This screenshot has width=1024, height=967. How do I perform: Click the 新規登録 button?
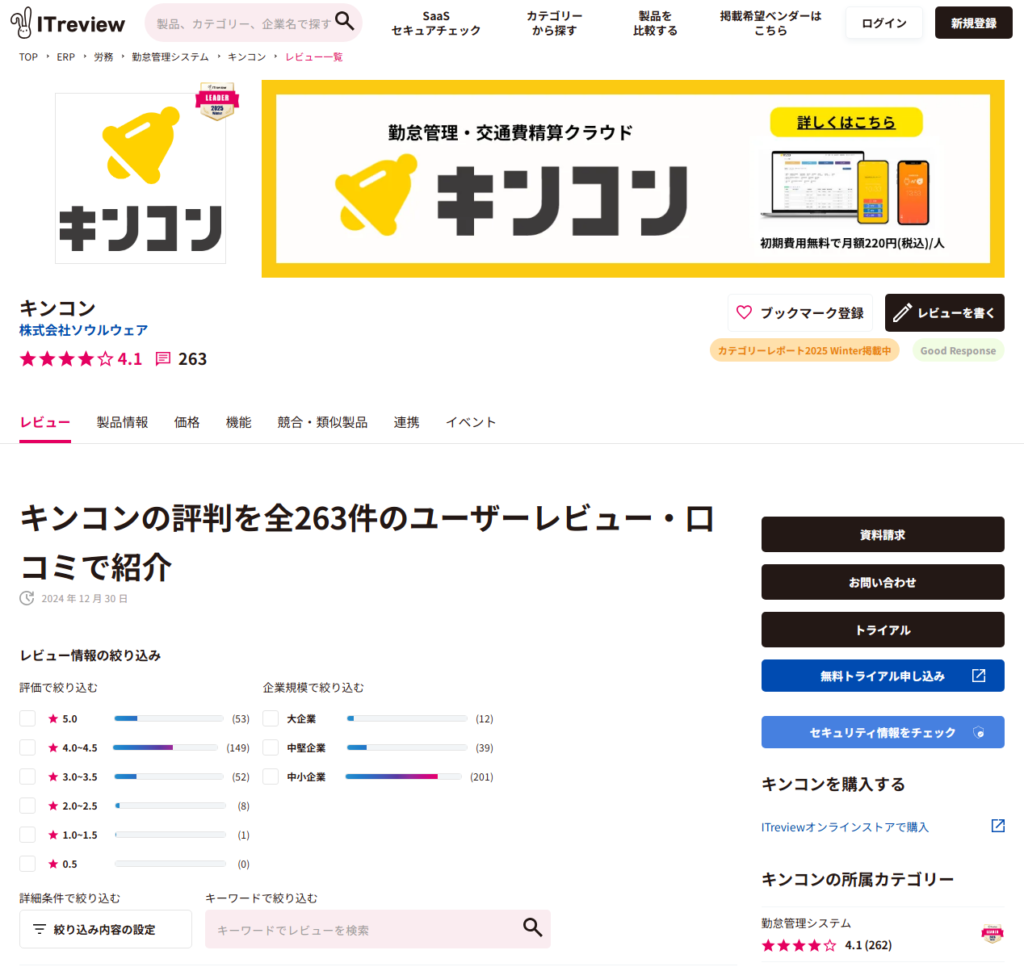coord(974,23)
